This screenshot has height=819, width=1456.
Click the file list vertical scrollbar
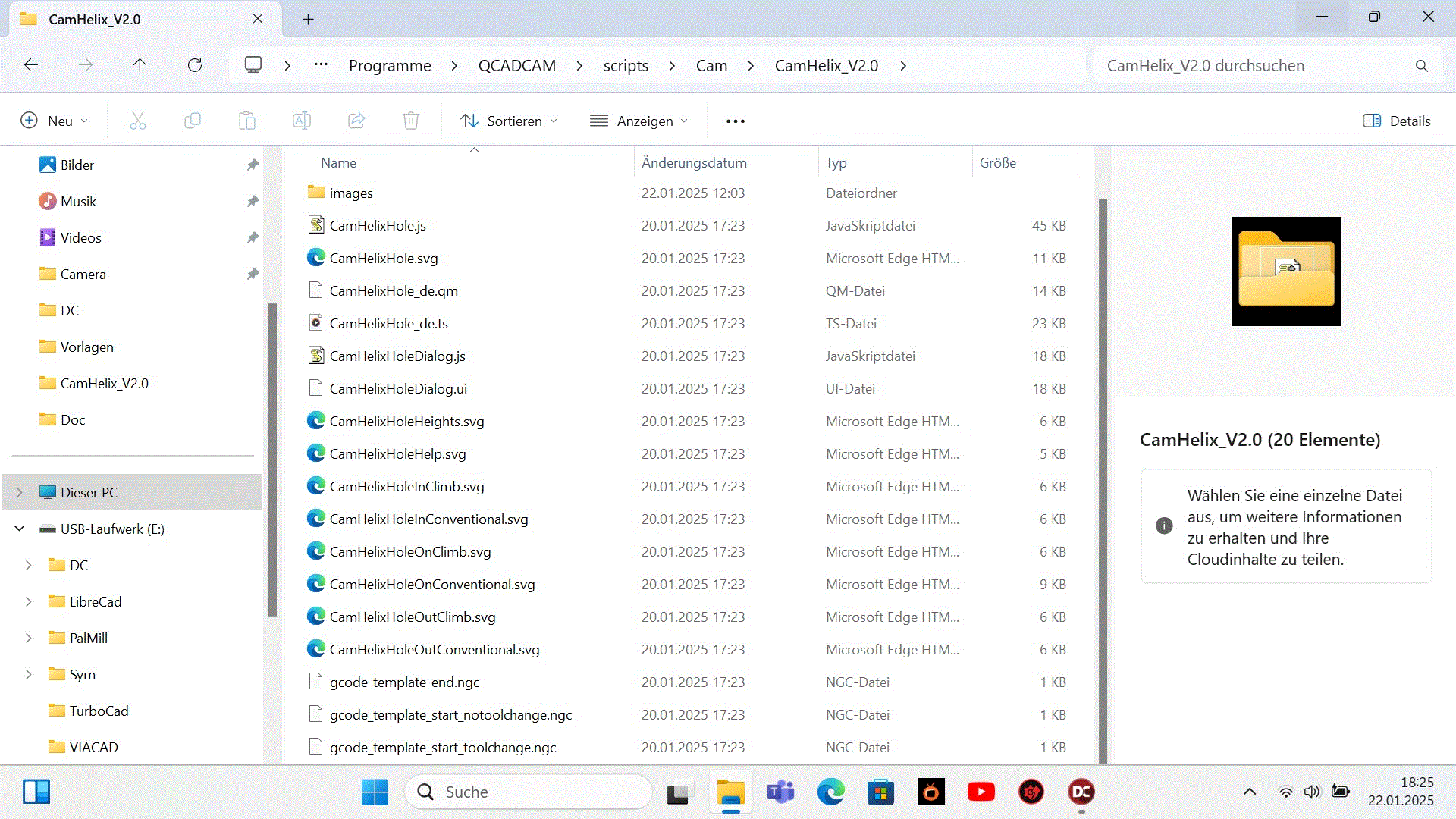click(x=1103, y=478)
